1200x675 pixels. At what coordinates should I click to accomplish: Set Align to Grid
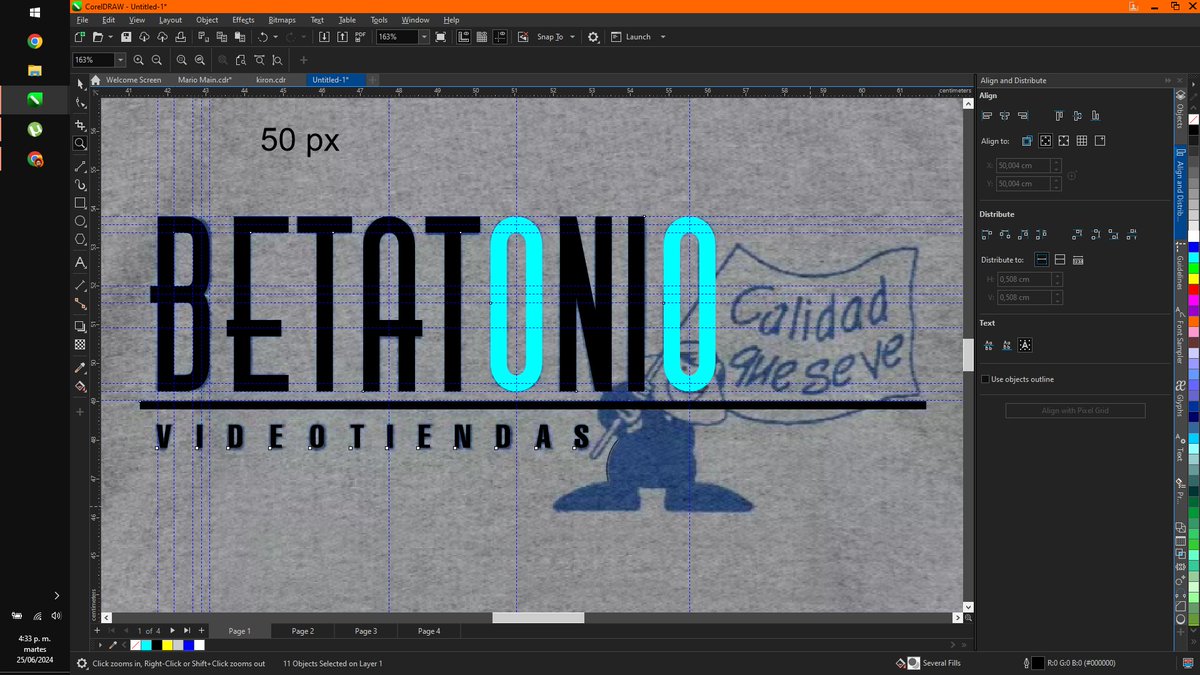1081,141
